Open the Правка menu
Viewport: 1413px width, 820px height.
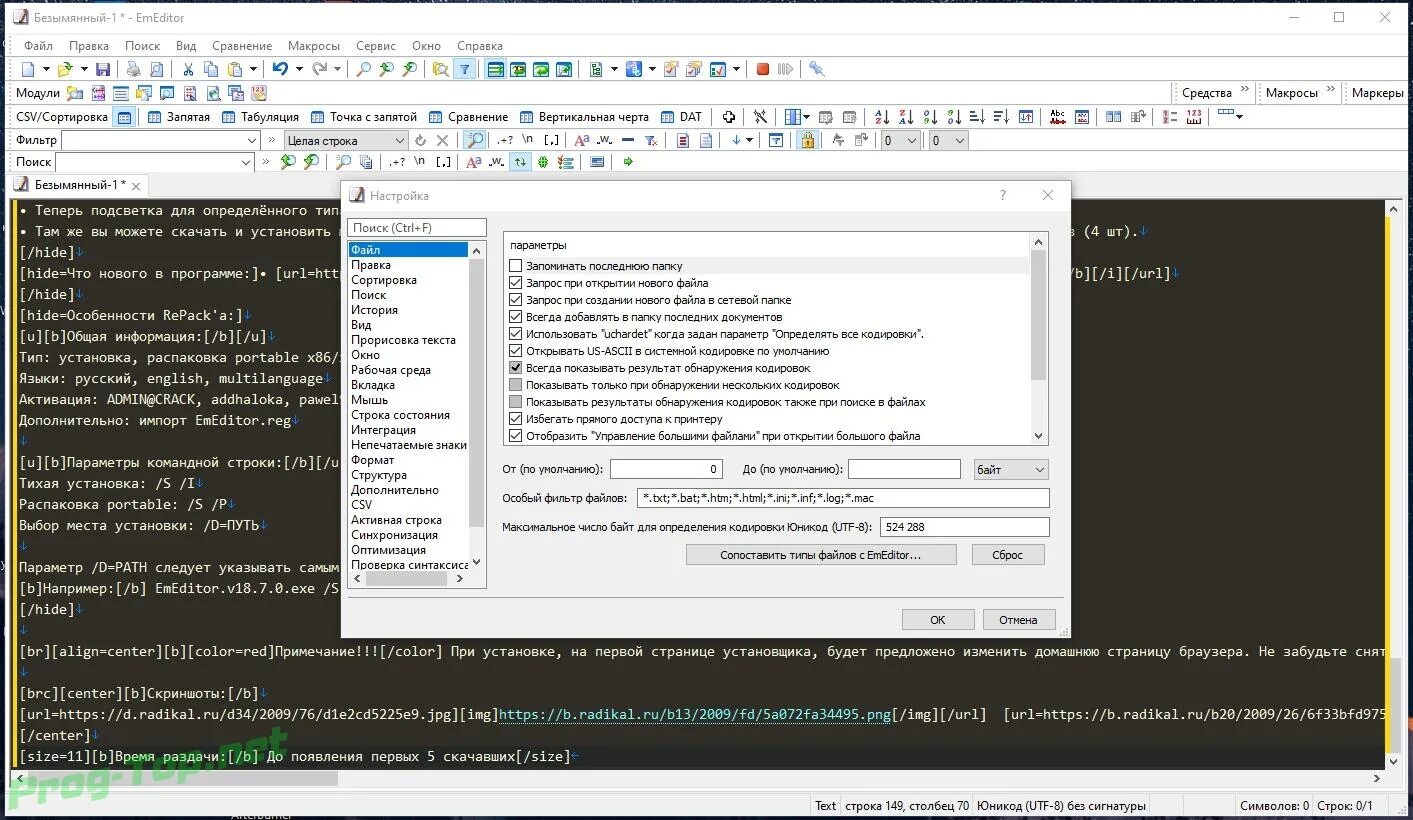89,46
